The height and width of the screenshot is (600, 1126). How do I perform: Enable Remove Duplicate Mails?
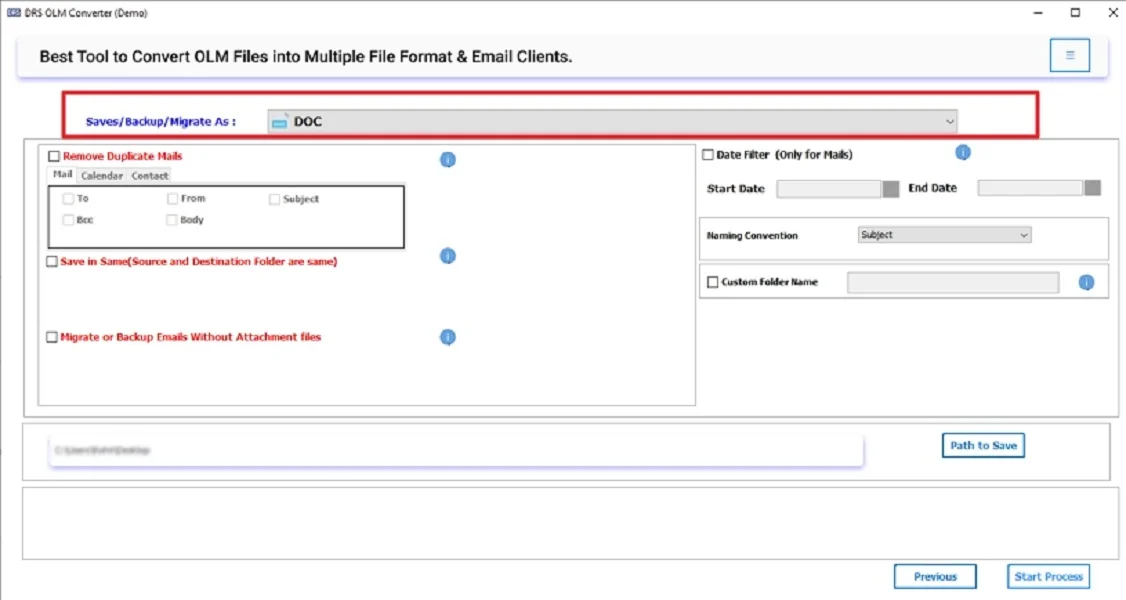pos(52,156)
